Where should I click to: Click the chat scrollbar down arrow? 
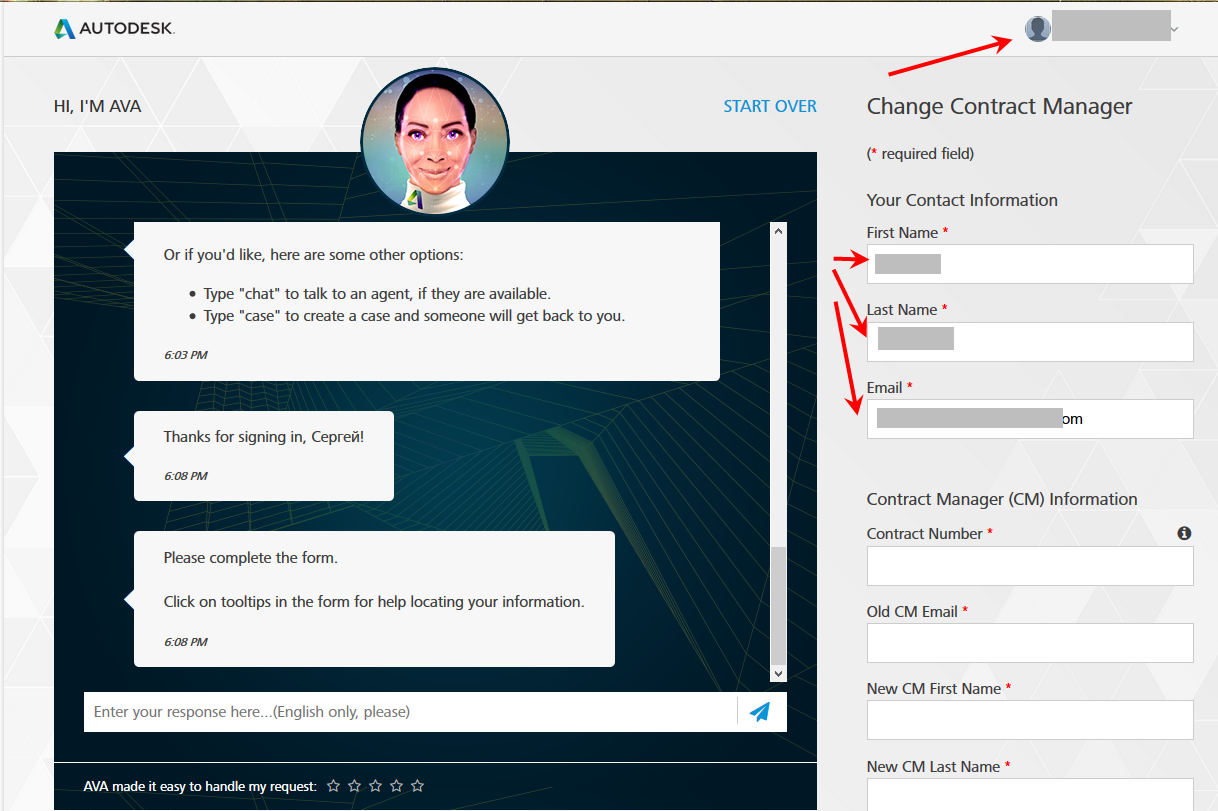tap(778, 674)
